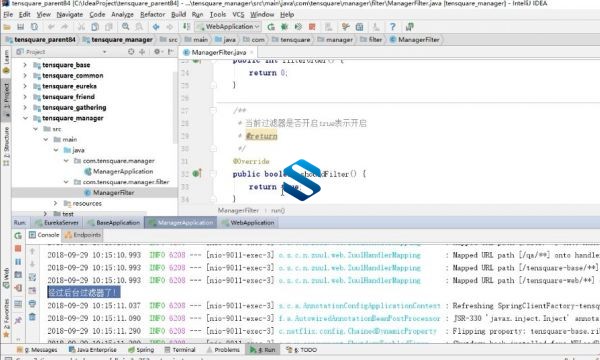The width and height of the screenshot is (600, 360).
Task: Select the Console tab
Action: pos(44,235)
